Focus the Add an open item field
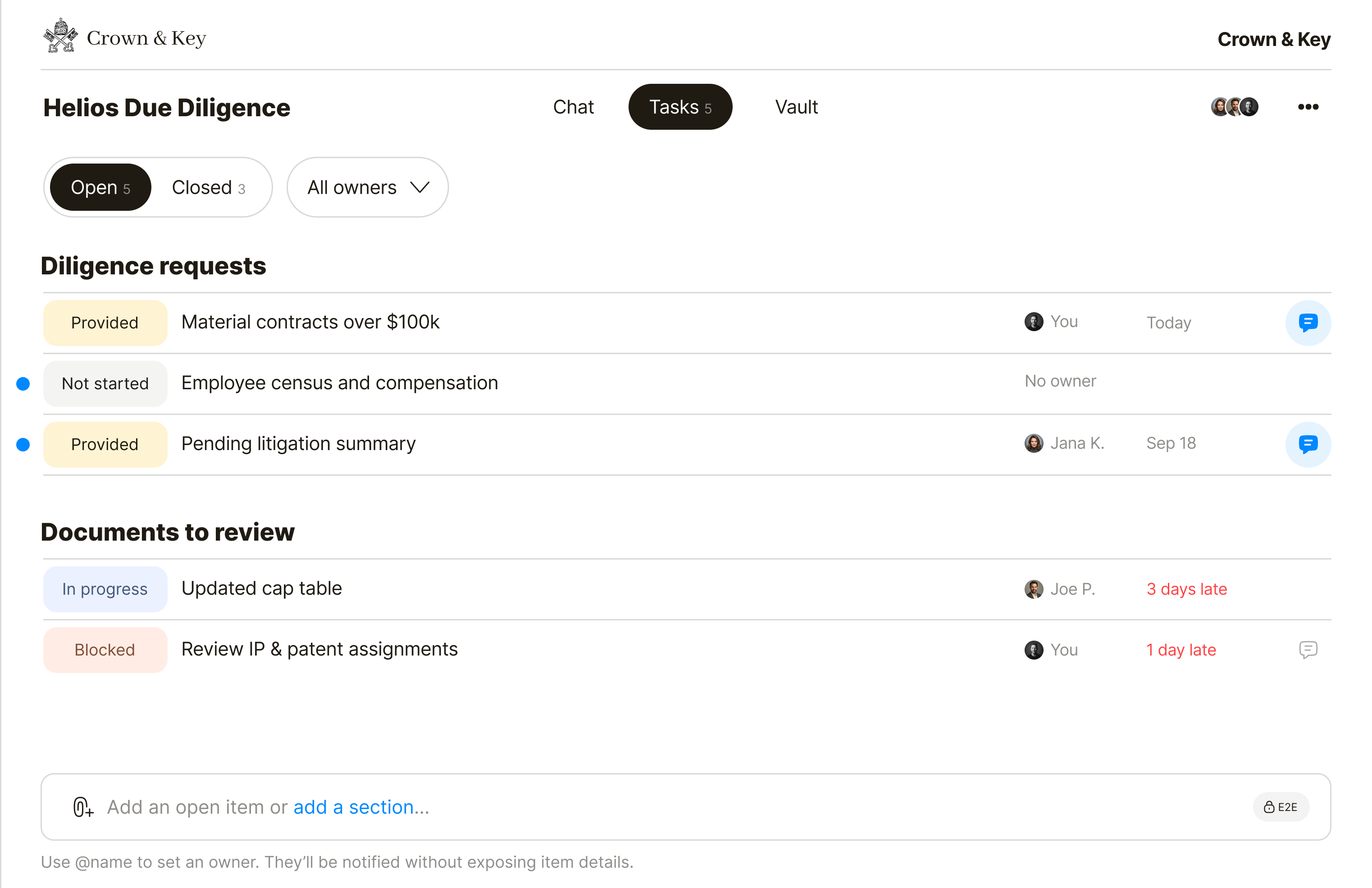1372x888 pixels. click(686, 807)
